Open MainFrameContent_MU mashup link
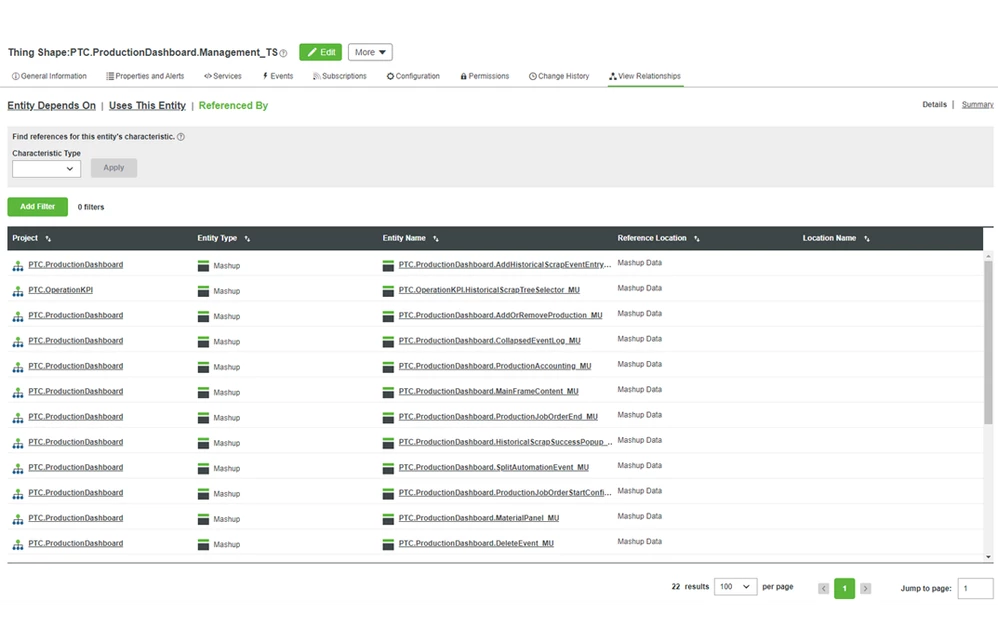Image resolution: width=998 pixels, height=643 pixels. coord(488,392)
